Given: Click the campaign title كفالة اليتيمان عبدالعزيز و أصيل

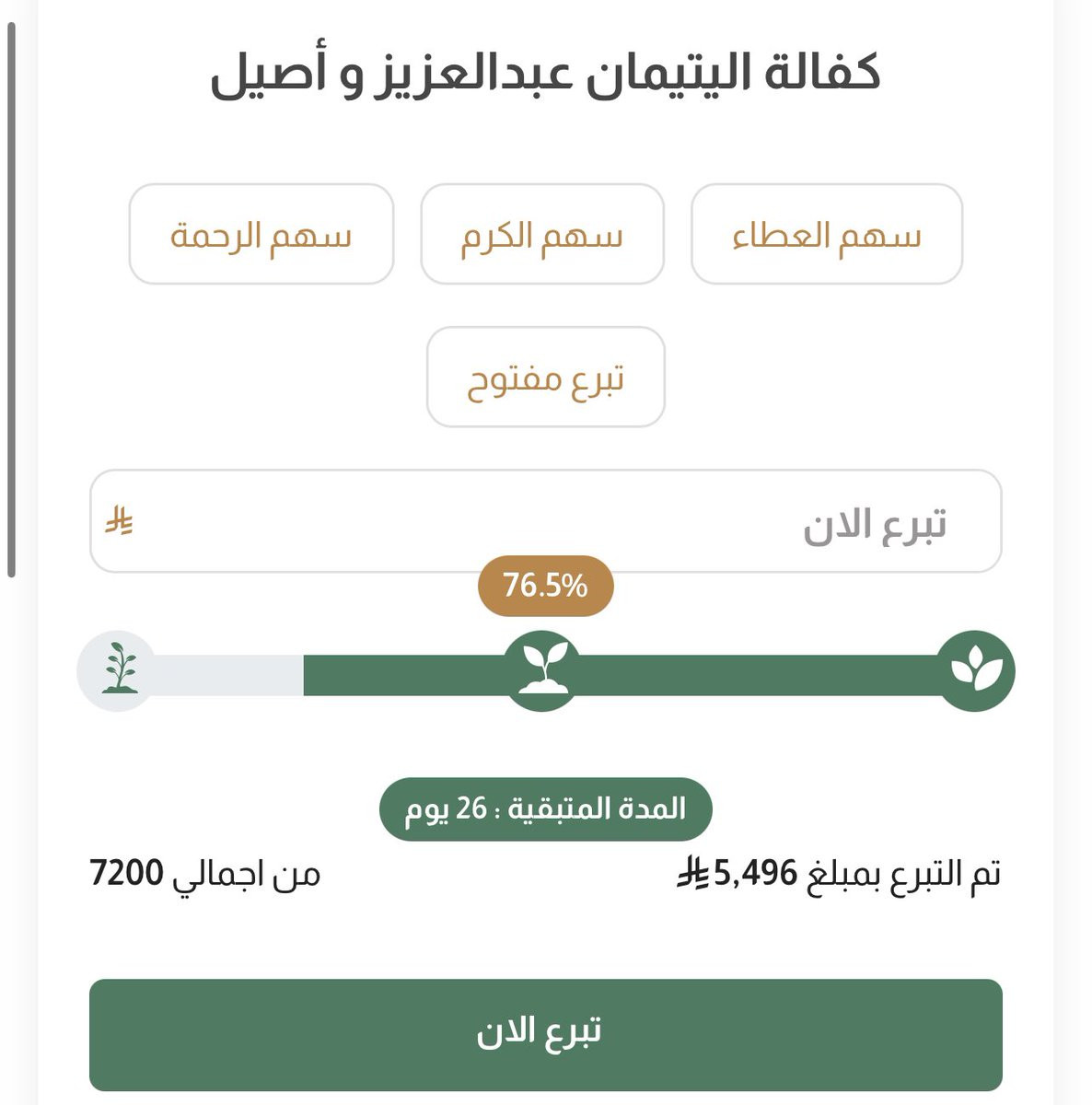Looking at the screenshot, I should tap(545, 73).
